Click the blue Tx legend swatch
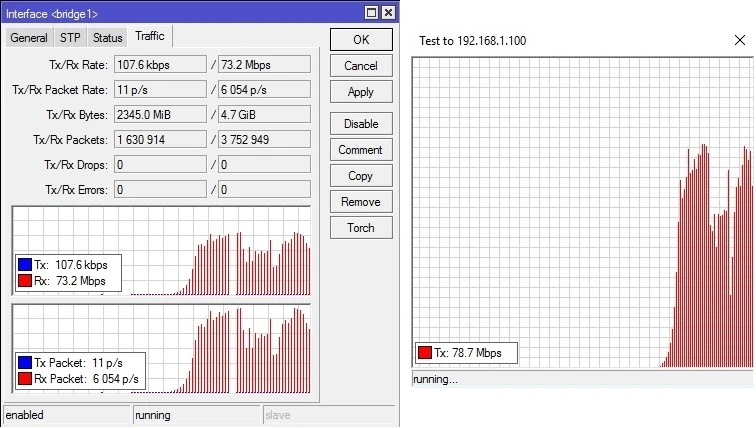The height and width of the screenshot is (428, 756). coord(25,265)
